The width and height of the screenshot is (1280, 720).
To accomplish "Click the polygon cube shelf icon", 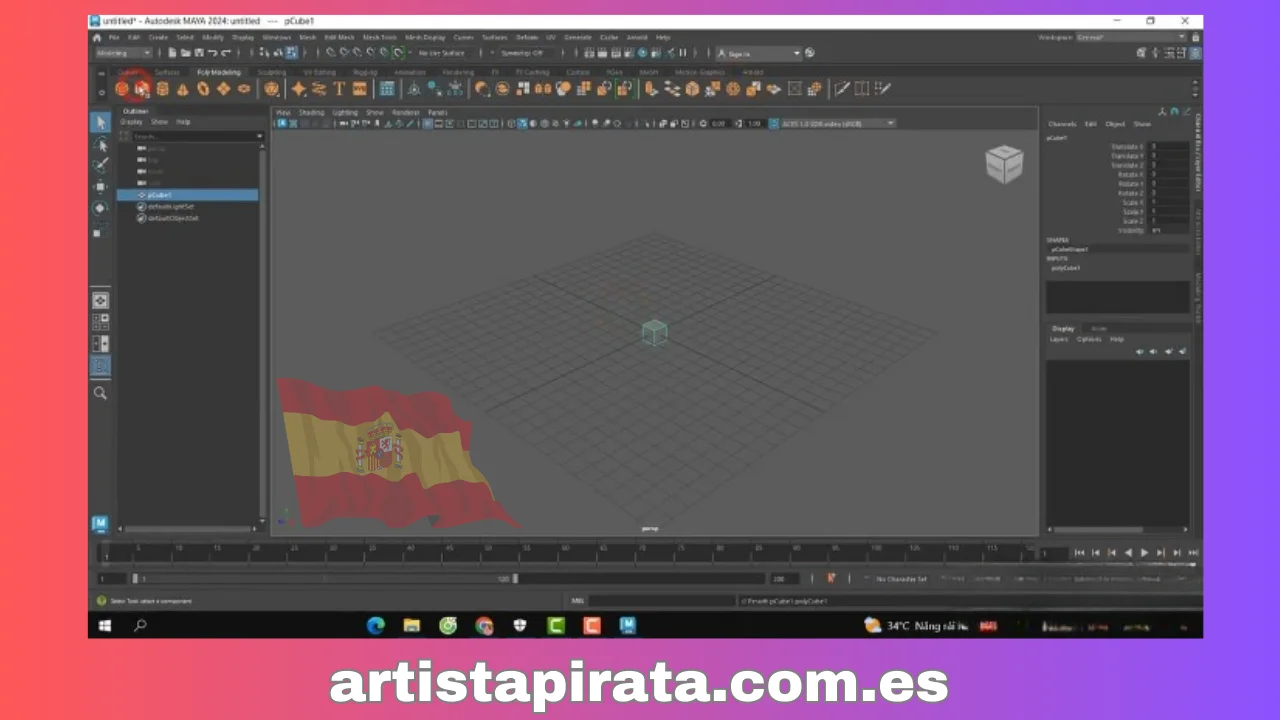I will pyautogui.click(x=143, y=89).
